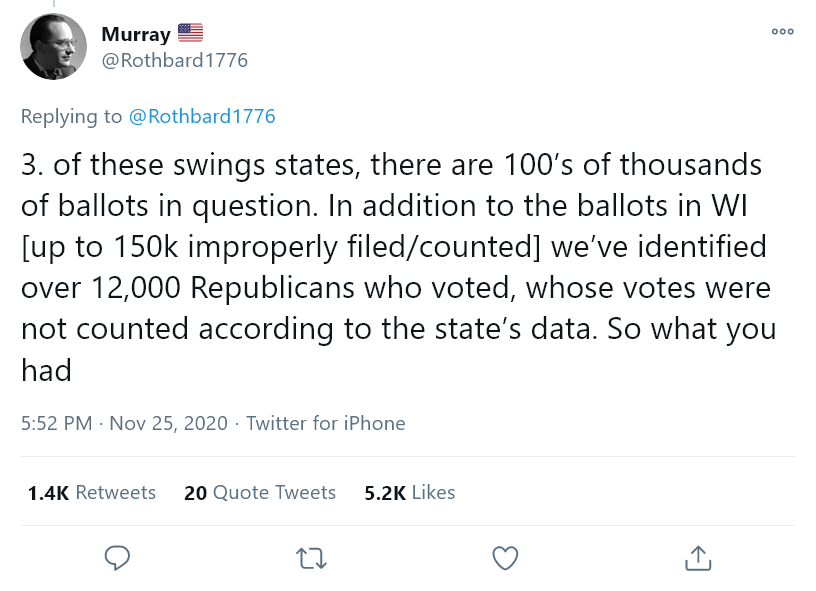816x591 pixels.
Task: Open the Murray display name link
Action: [136, 35]
